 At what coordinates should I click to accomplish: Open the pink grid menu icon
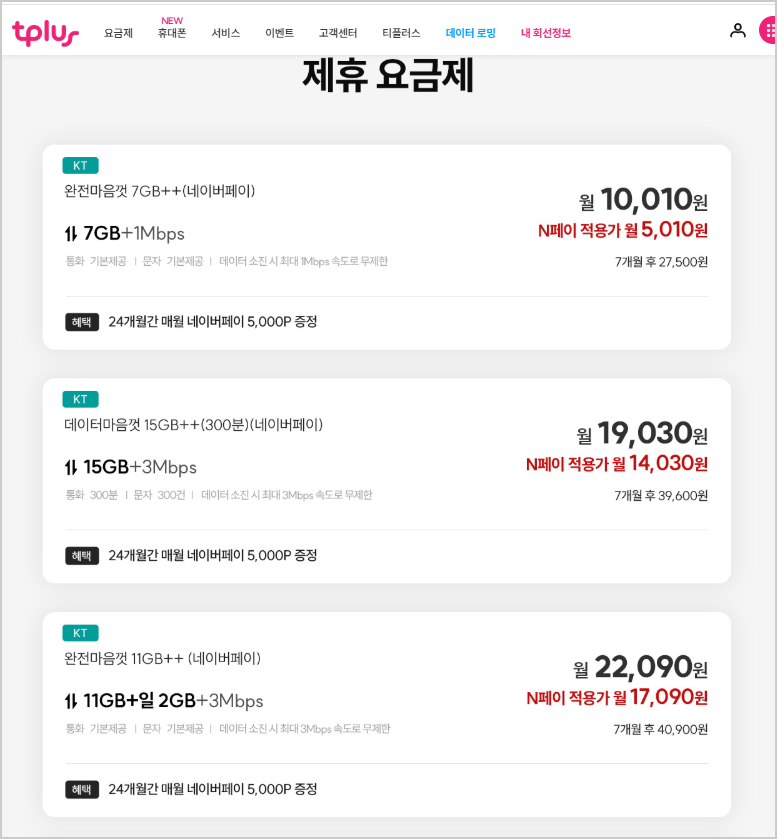coord(769,31)
